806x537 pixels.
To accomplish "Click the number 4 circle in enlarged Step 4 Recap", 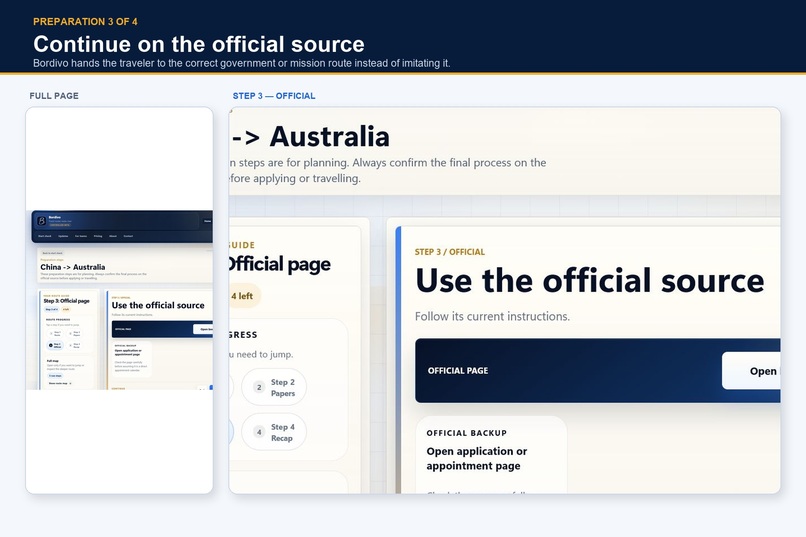I will tap(259, 432).
